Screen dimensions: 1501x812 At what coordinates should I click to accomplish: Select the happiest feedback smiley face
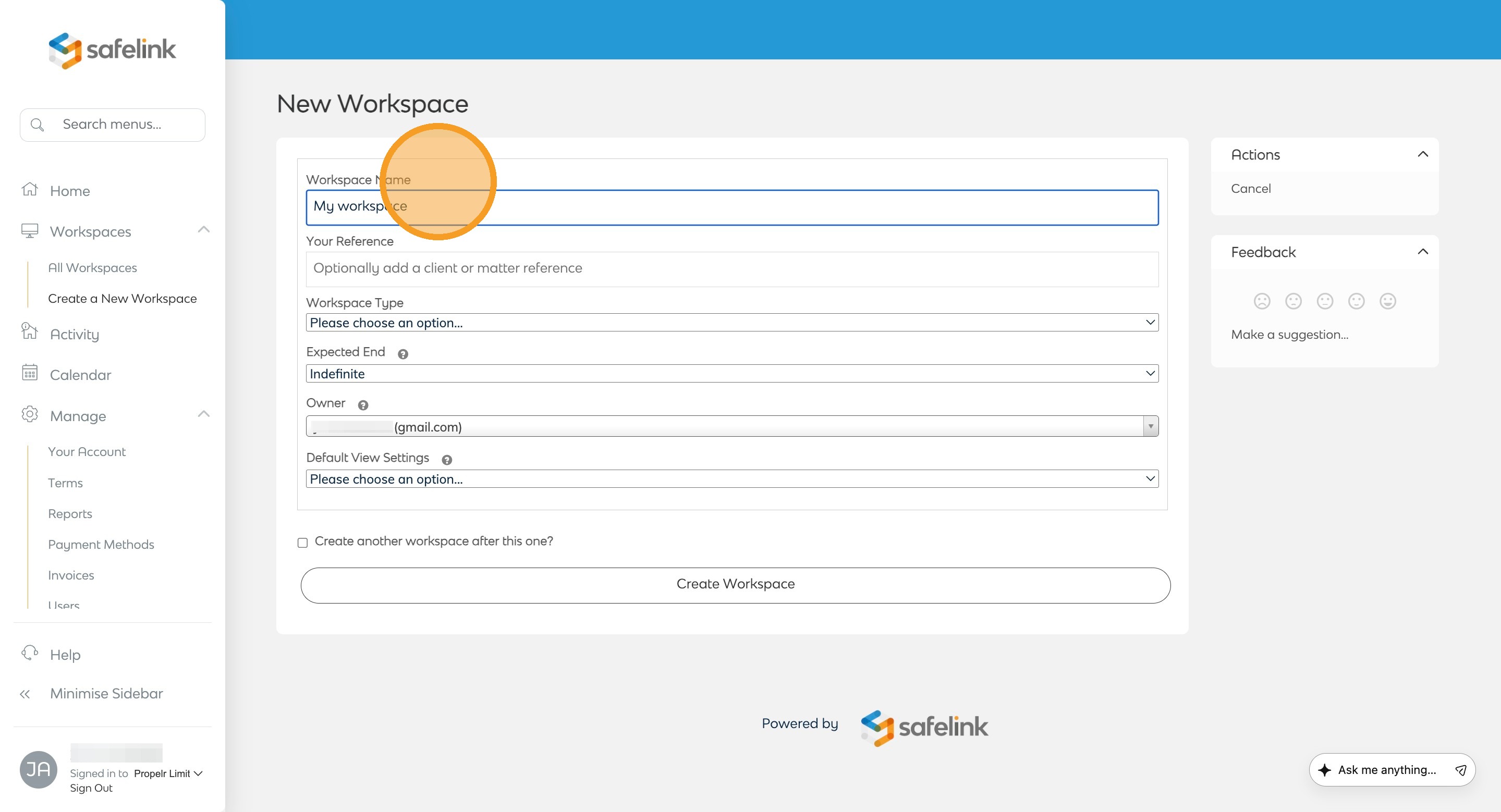click(1387, 301)
